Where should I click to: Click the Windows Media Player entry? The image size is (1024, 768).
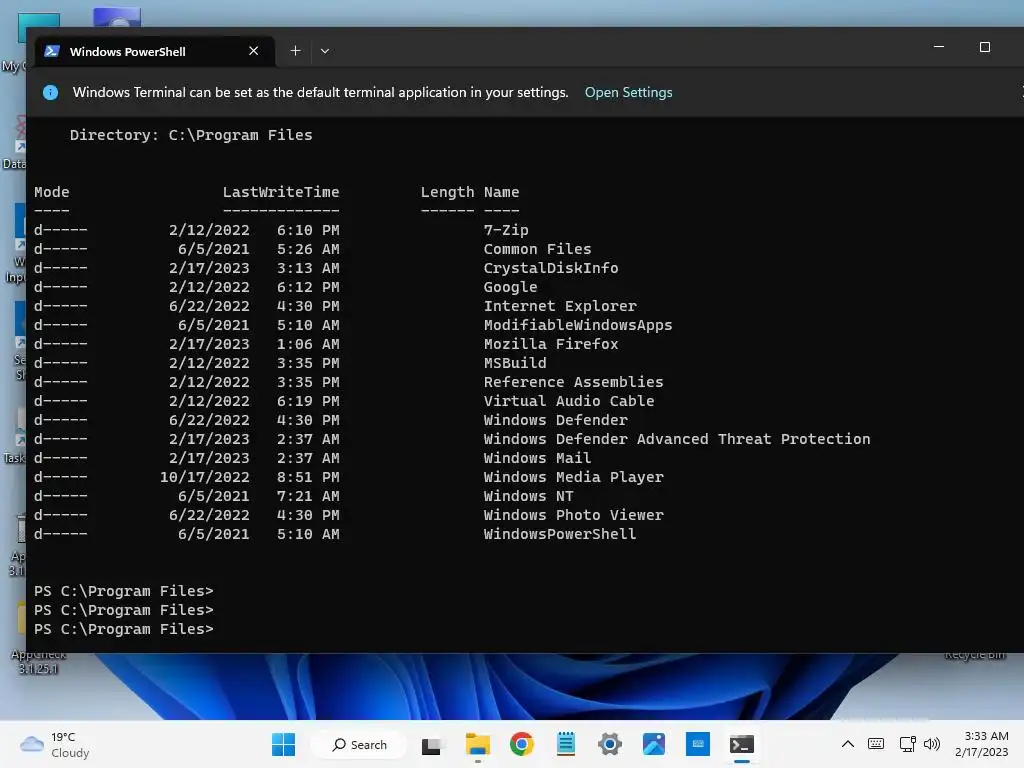(x=573, y=477)
